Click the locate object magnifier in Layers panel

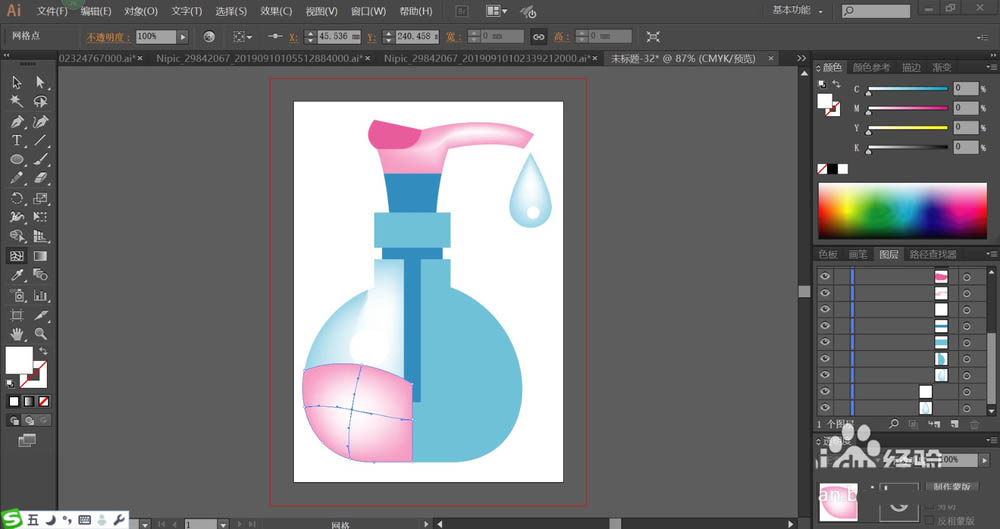[x=894, y=424]
